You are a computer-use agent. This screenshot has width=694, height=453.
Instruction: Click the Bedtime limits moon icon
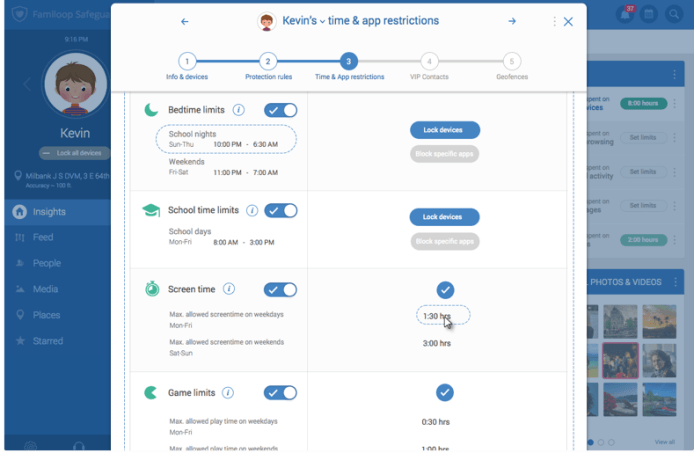point(151,110)
